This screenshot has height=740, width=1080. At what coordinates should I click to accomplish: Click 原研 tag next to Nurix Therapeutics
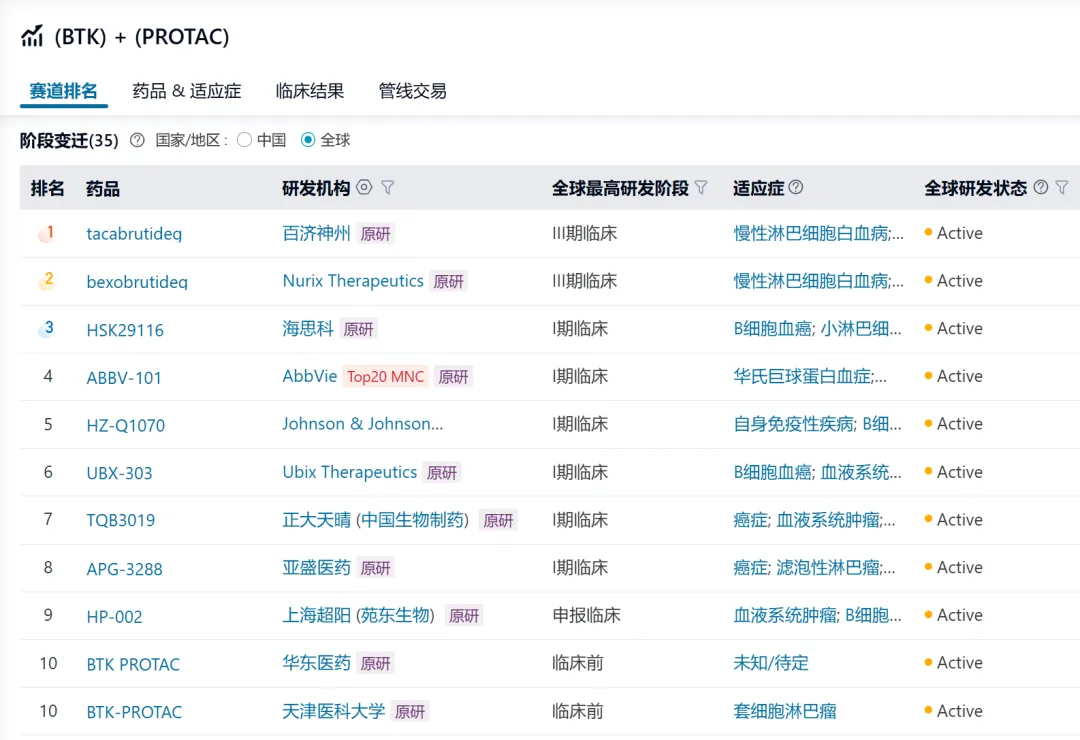tap(448, 281)
